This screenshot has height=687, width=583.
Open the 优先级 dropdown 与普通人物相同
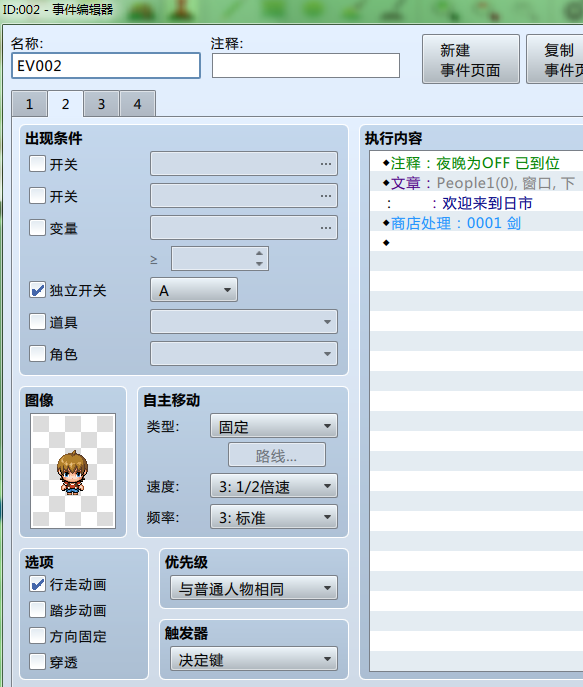coord(254,588)
